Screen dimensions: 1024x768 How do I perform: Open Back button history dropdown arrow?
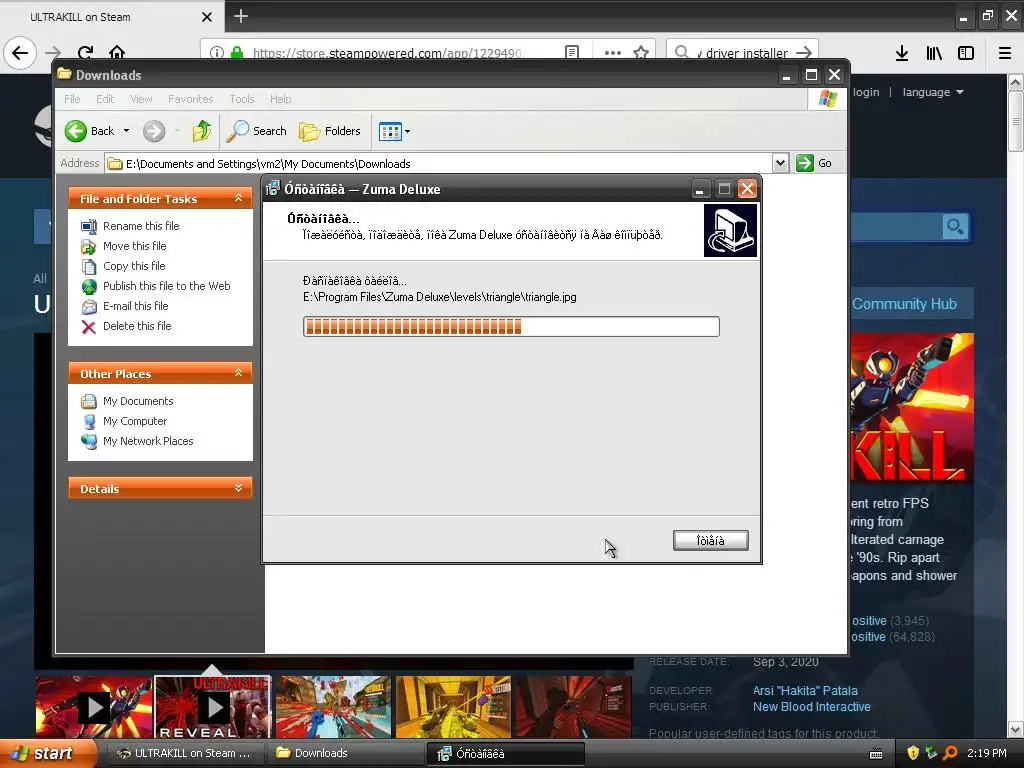click(x=127, y=131)
